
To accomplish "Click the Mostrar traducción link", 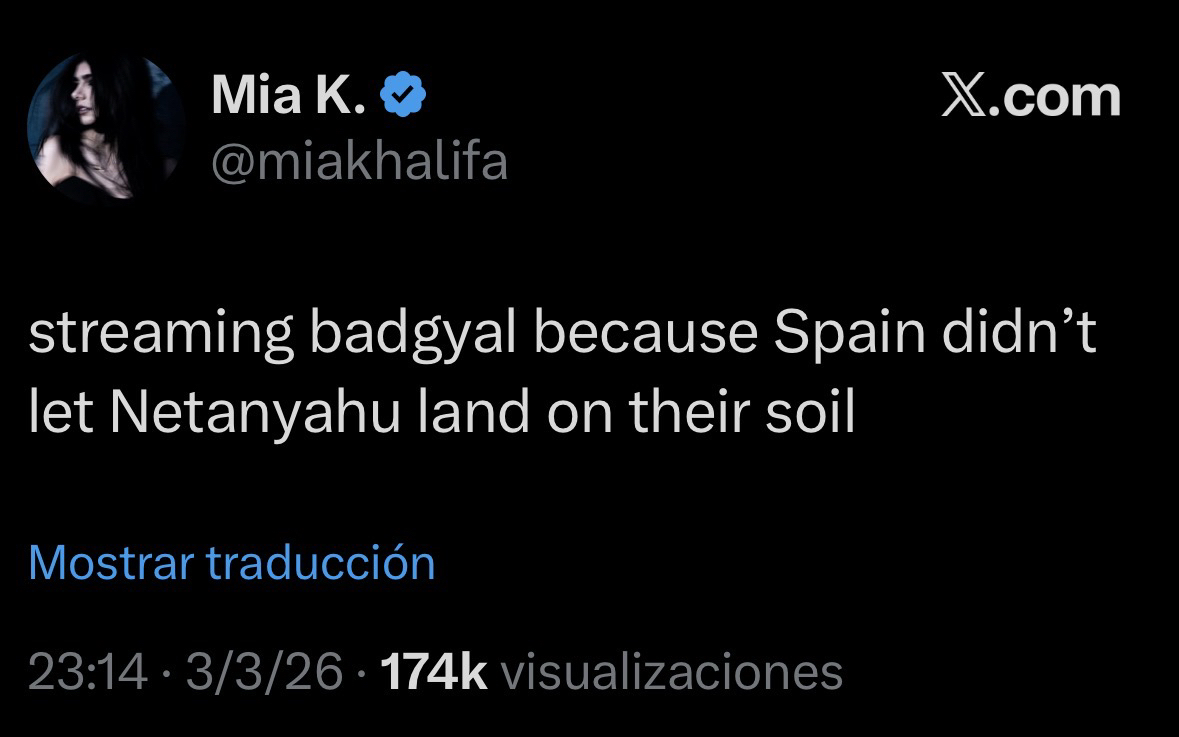I will (x=232, y=562).
